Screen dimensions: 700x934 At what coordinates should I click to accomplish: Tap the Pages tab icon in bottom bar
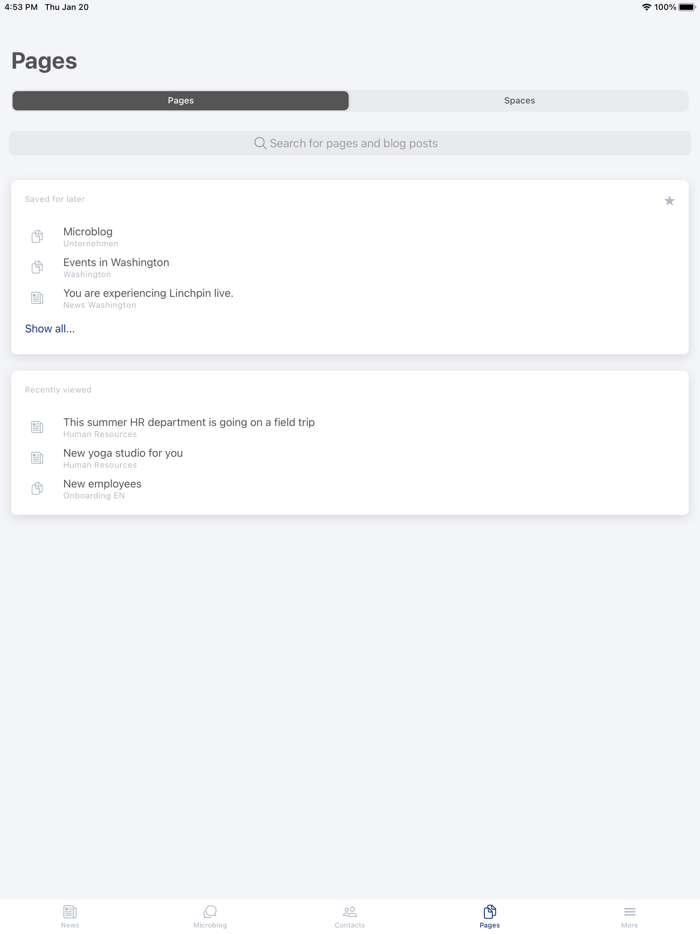point(489,912)
